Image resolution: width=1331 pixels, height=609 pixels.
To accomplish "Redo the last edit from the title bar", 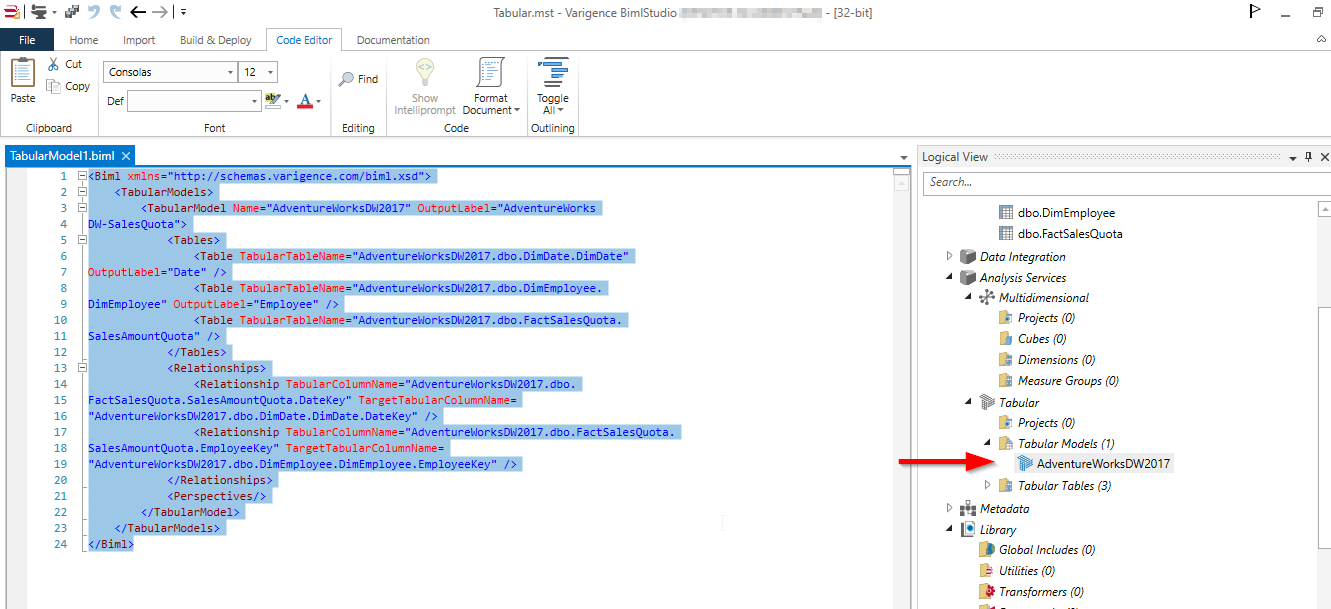I will 115,12.
